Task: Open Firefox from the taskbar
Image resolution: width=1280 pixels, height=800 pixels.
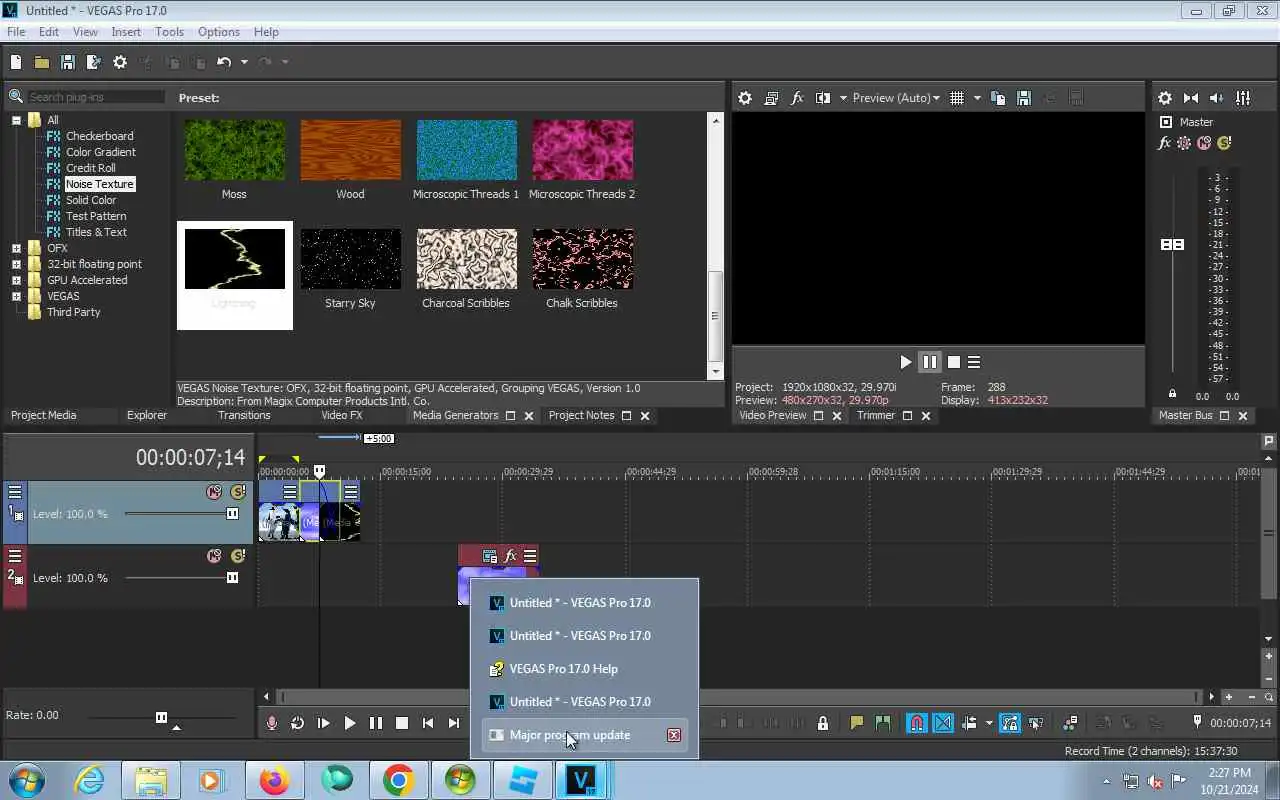Action: [x=274, y=780]
